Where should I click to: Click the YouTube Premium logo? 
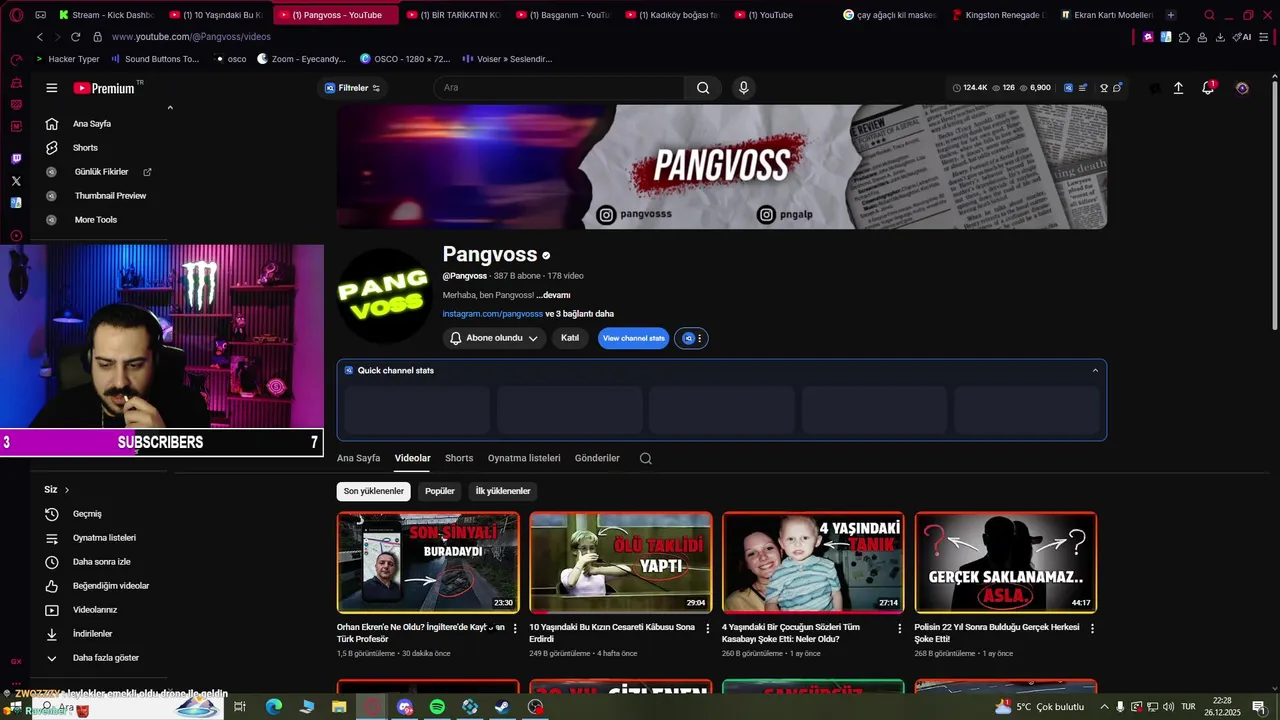click(104, 88)
